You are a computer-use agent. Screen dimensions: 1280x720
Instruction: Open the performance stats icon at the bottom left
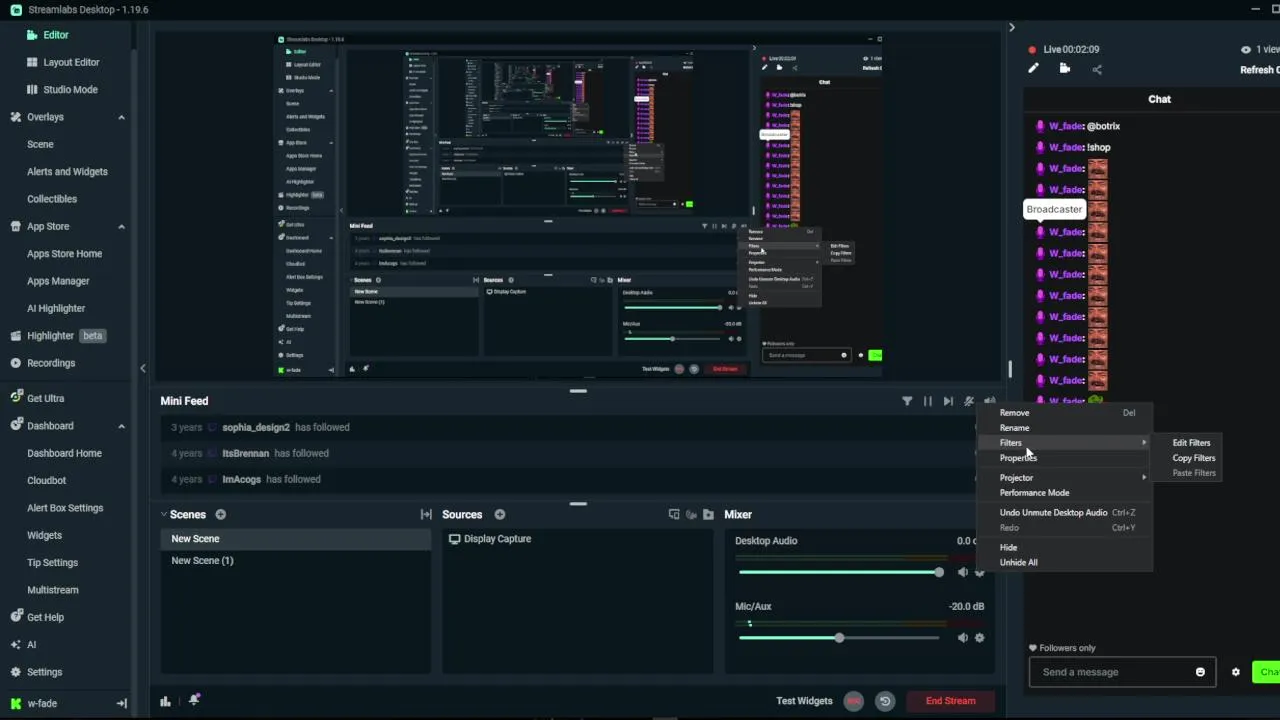[x=165, y=701]
